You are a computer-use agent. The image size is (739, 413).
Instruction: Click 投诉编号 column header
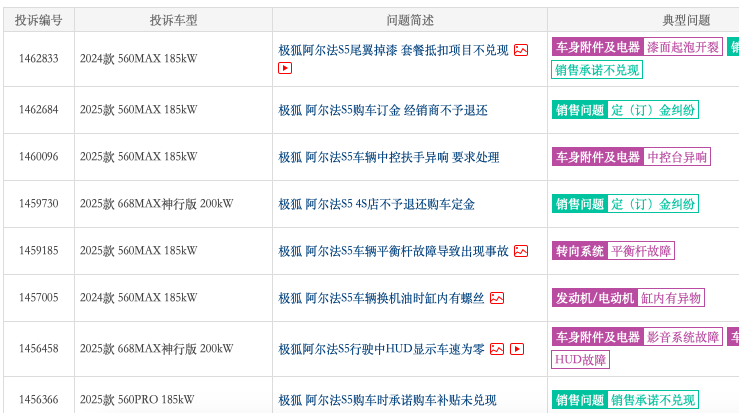39,20
